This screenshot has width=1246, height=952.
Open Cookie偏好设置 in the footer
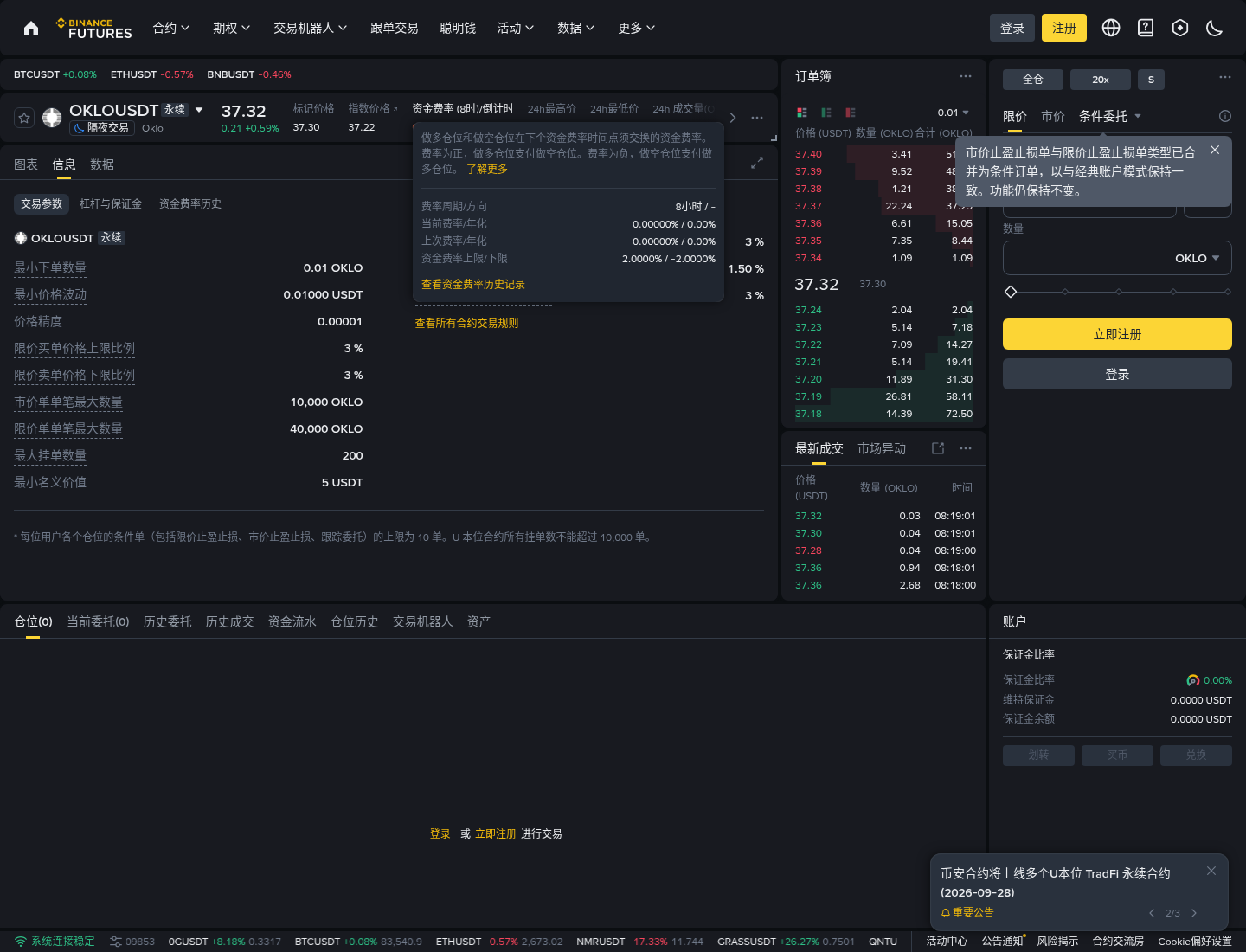click(1195, 942)
